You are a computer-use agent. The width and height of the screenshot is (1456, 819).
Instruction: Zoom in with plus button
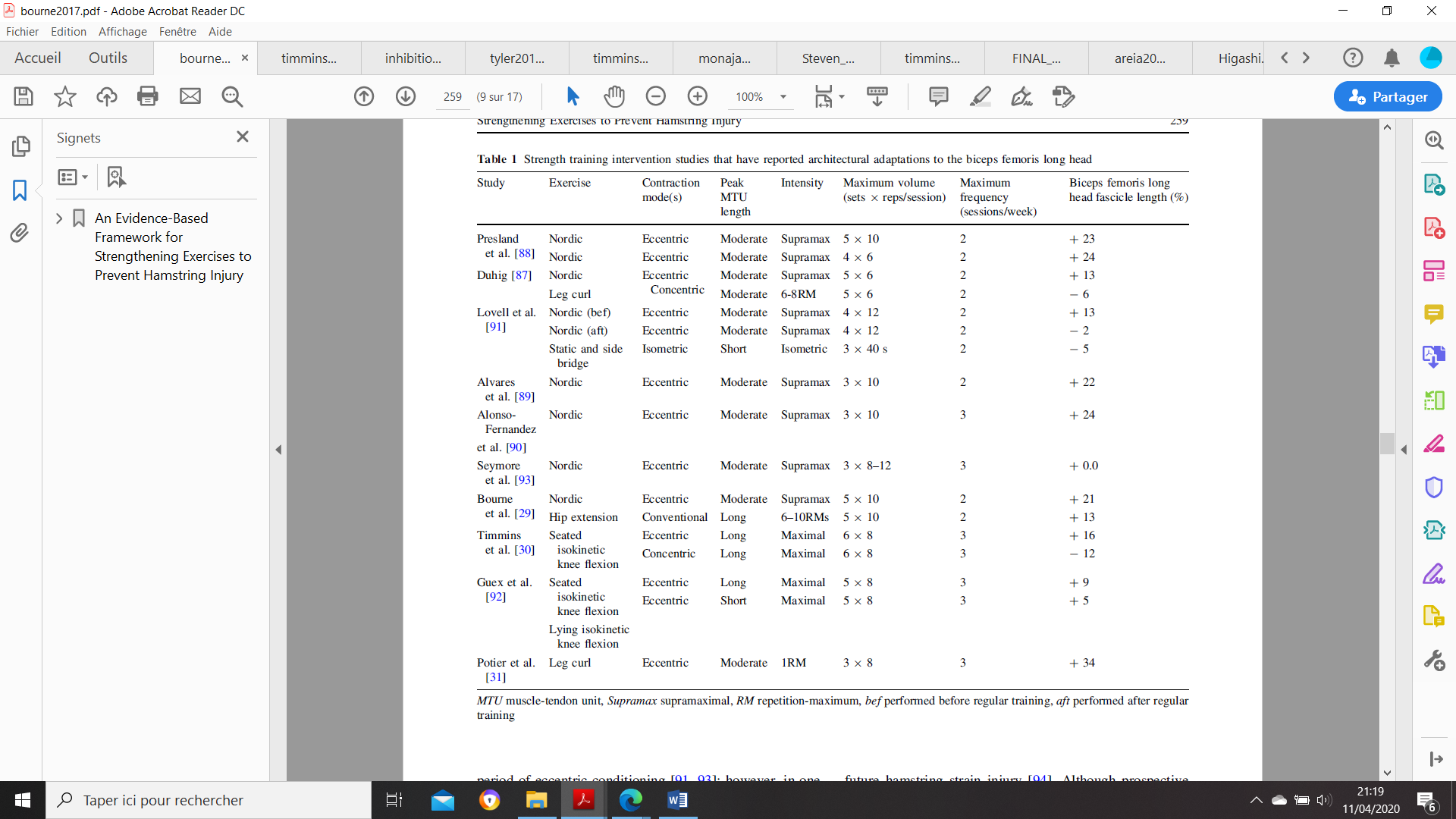(698, 96)
